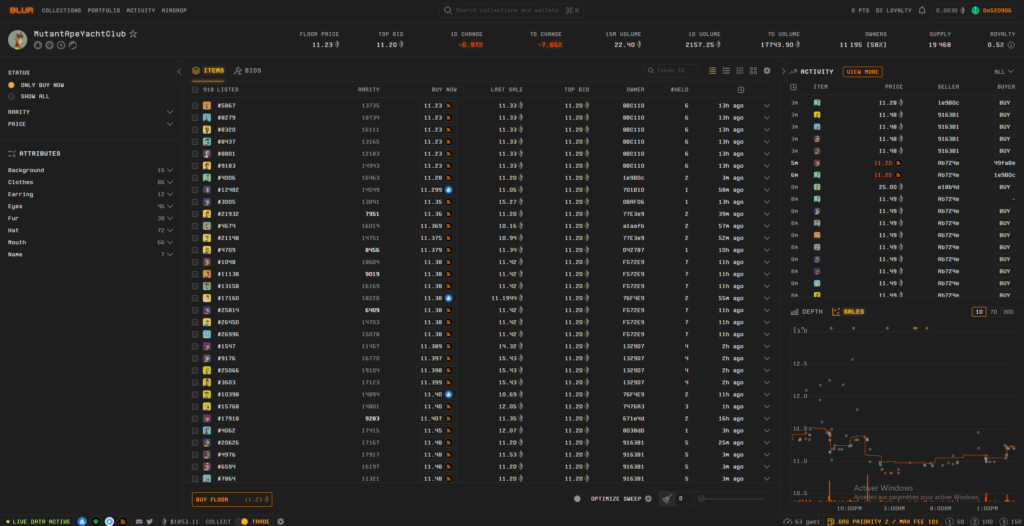Viewport: 1024px width, 526px height.
Task: Click the gas pump priority icon
Action: click(831, 521)
